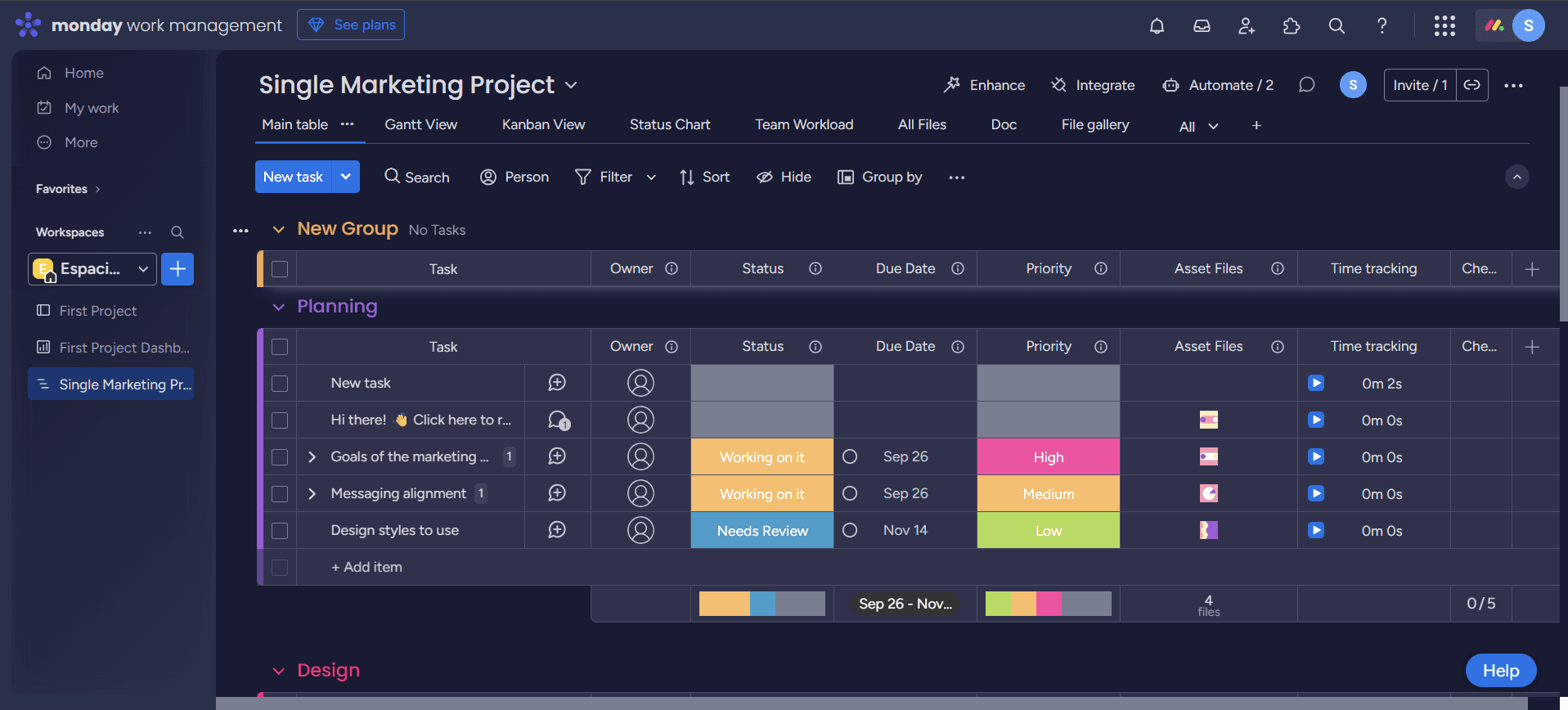This screenshot has width=1568, height=710.
Task: Check the New task row checkbox
Action: 280,383
